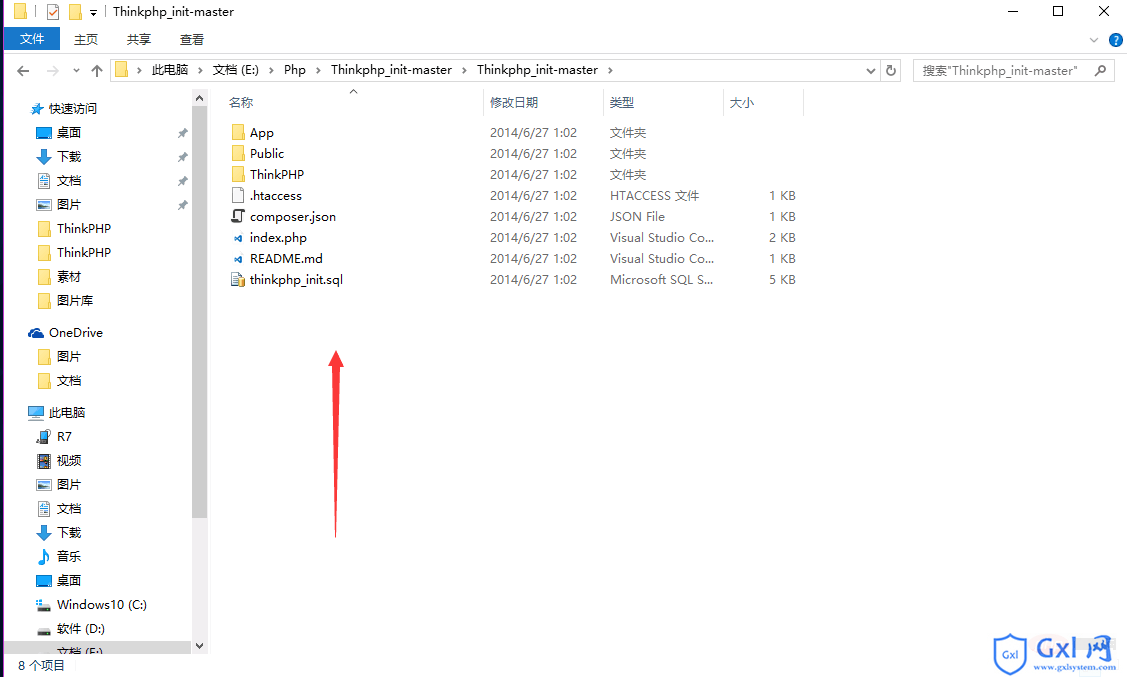
Task: Expand the ribbon with the chevron
Action: pyautogui.click(x=1094, y=40)
